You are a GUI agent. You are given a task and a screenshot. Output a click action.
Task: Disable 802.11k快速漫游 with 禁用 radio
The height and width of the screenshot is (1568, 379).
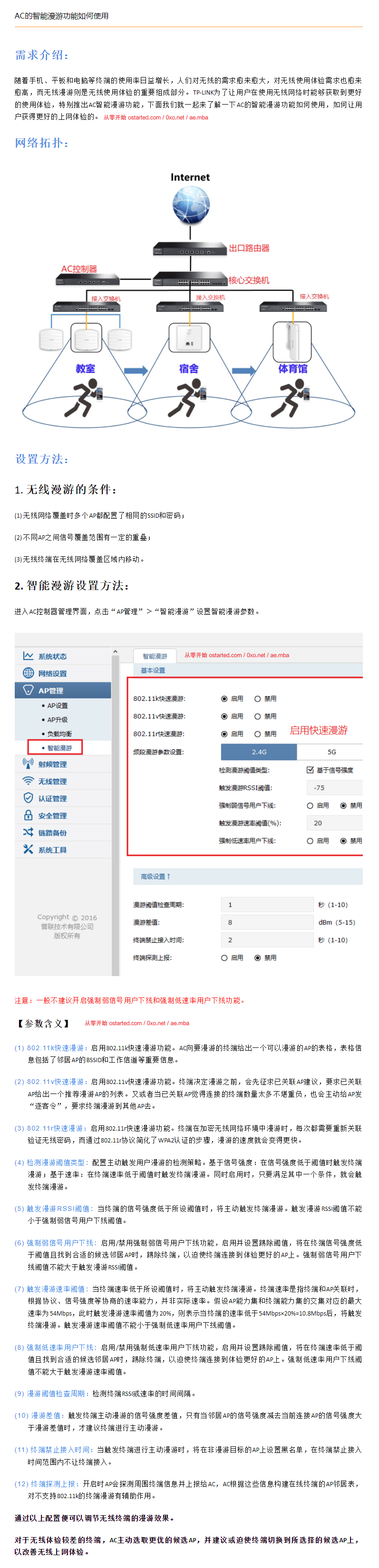pyautogui.click(x=257, y=698)
